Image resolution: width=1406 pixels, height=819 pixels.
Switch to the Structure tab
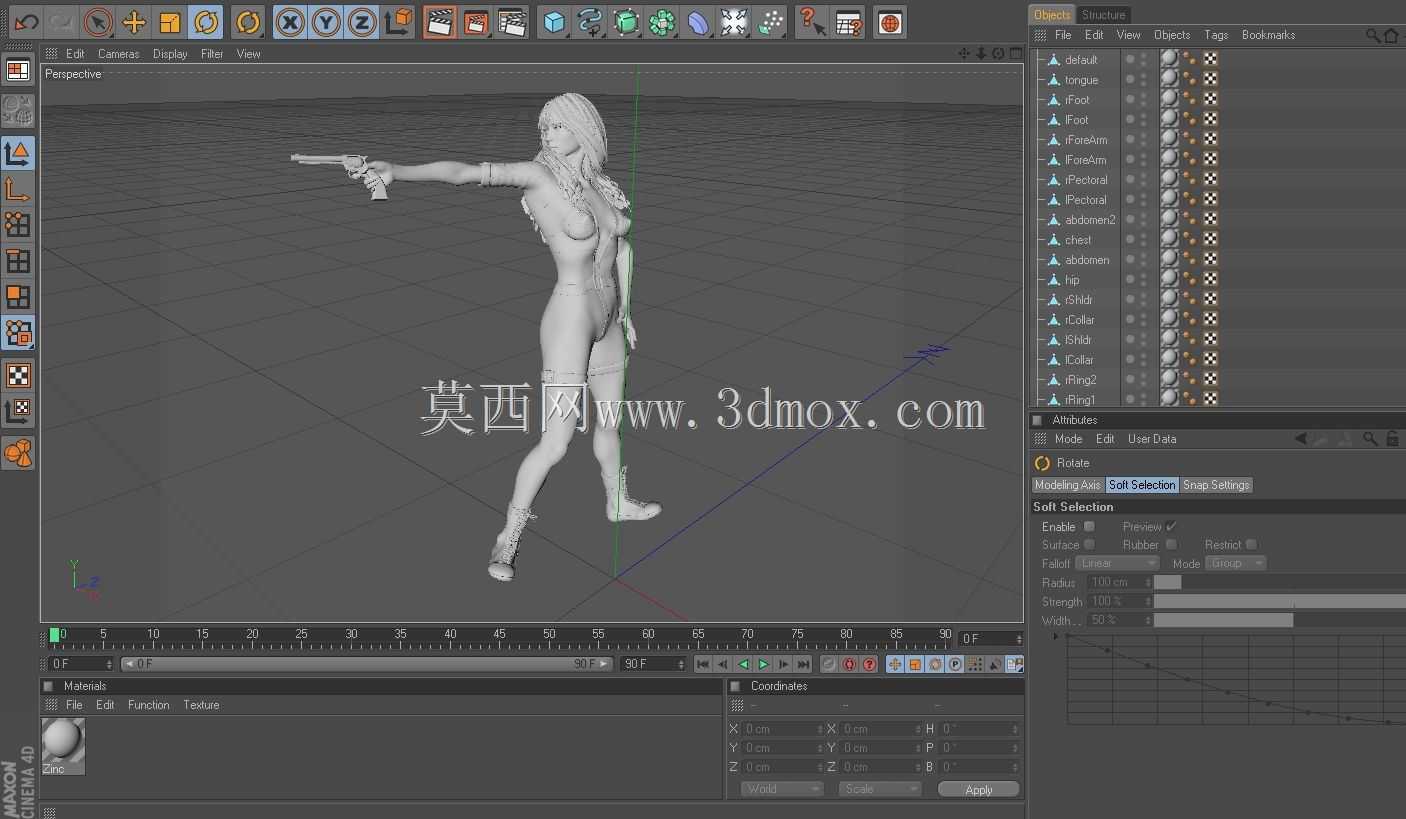(1103, 14)
